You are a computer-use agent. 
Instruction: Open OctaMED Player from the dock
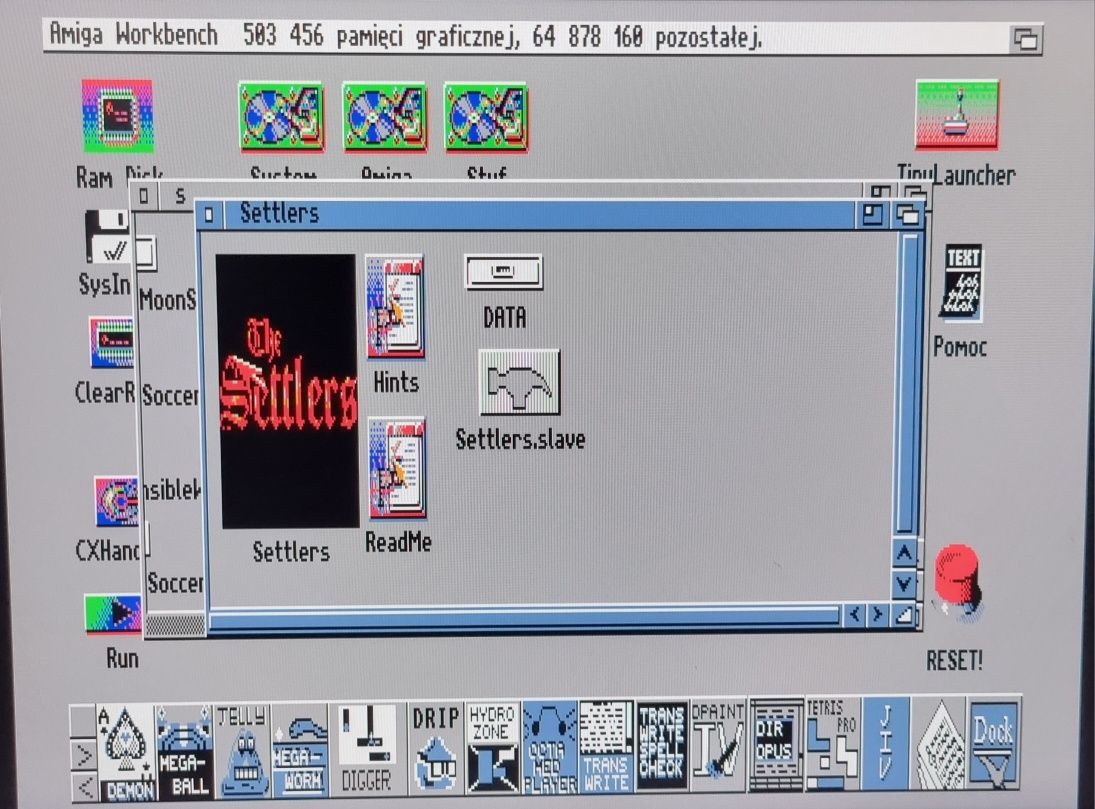point(550,748)
